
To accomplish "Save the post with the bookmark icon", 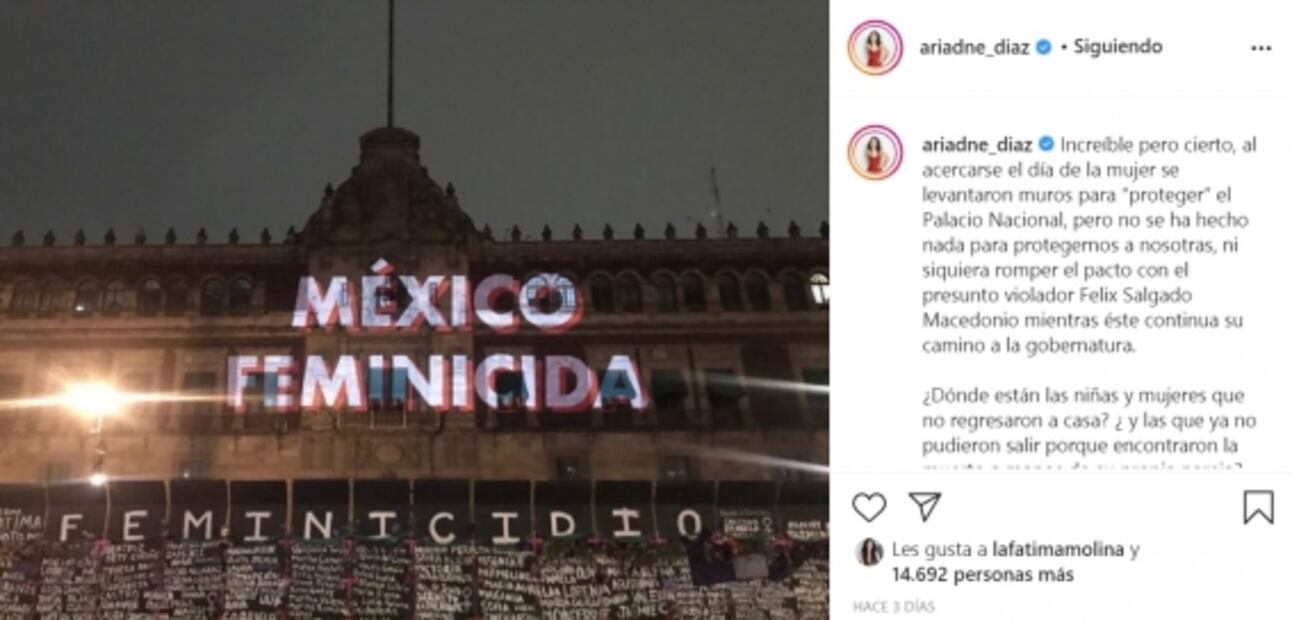I will pyautogui.click(x=1258, y=507).
